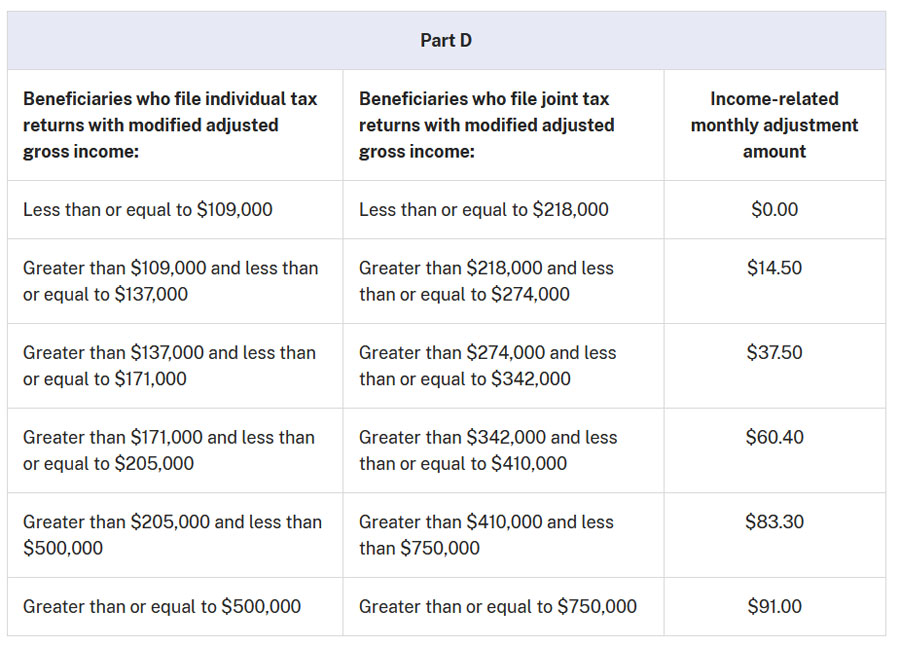Click the $60.40 adjustment amount

[774, 437]
